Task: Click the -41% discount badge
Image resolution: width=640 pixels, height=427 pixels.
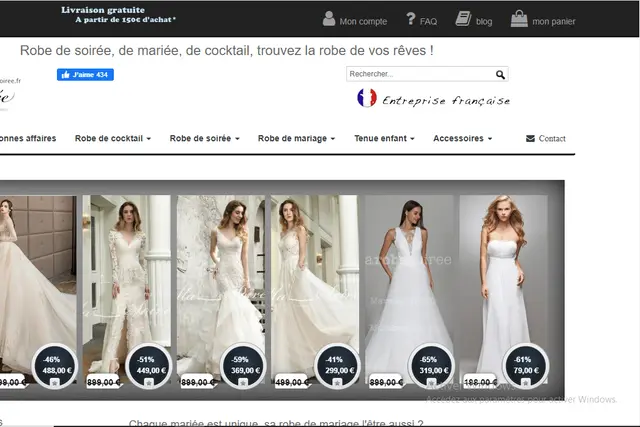Action: tap(338, 366)
